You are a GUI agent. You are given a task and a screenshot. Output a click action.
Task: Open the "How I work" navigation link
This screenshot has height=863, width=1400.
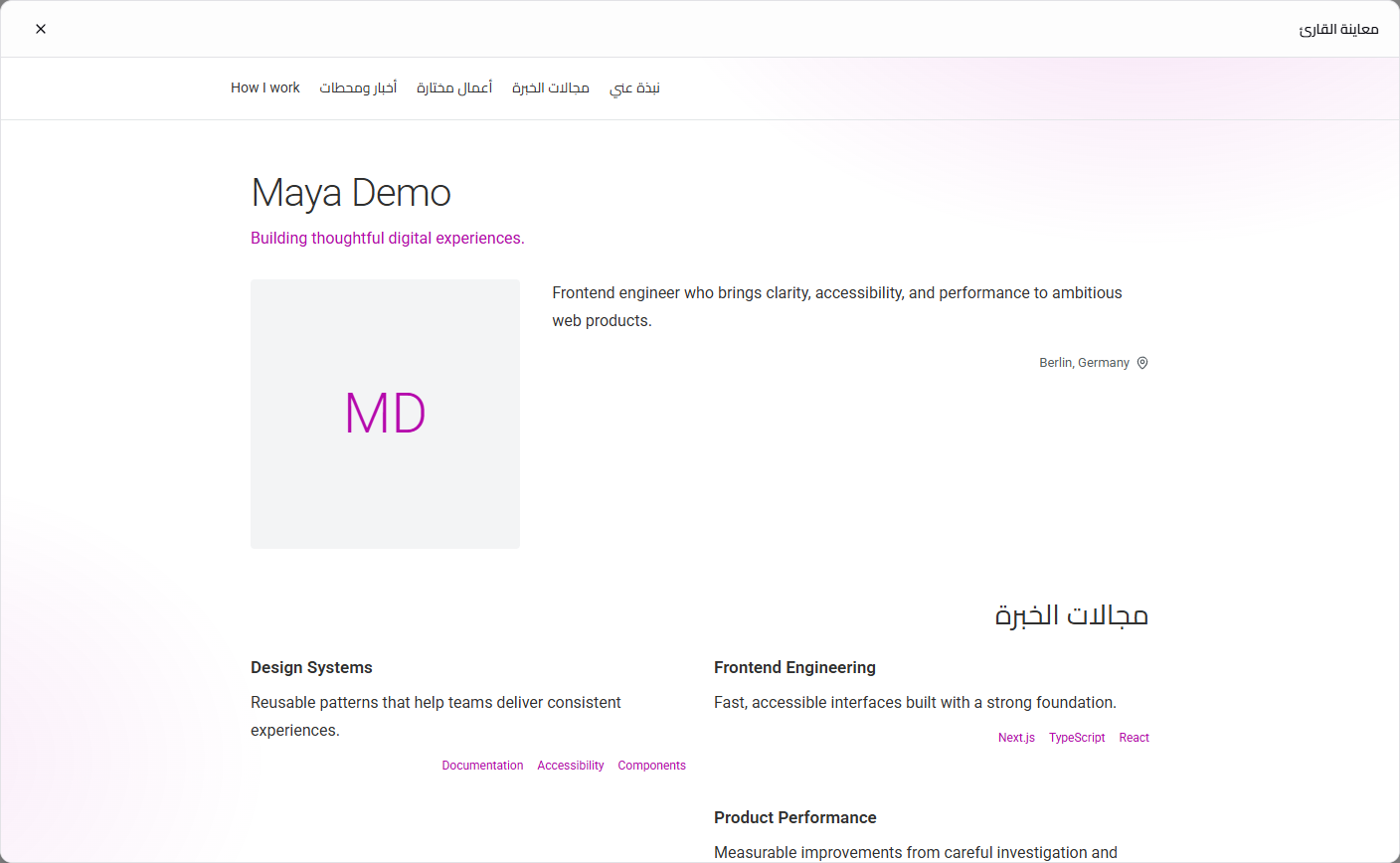click(x=265, y=88)
